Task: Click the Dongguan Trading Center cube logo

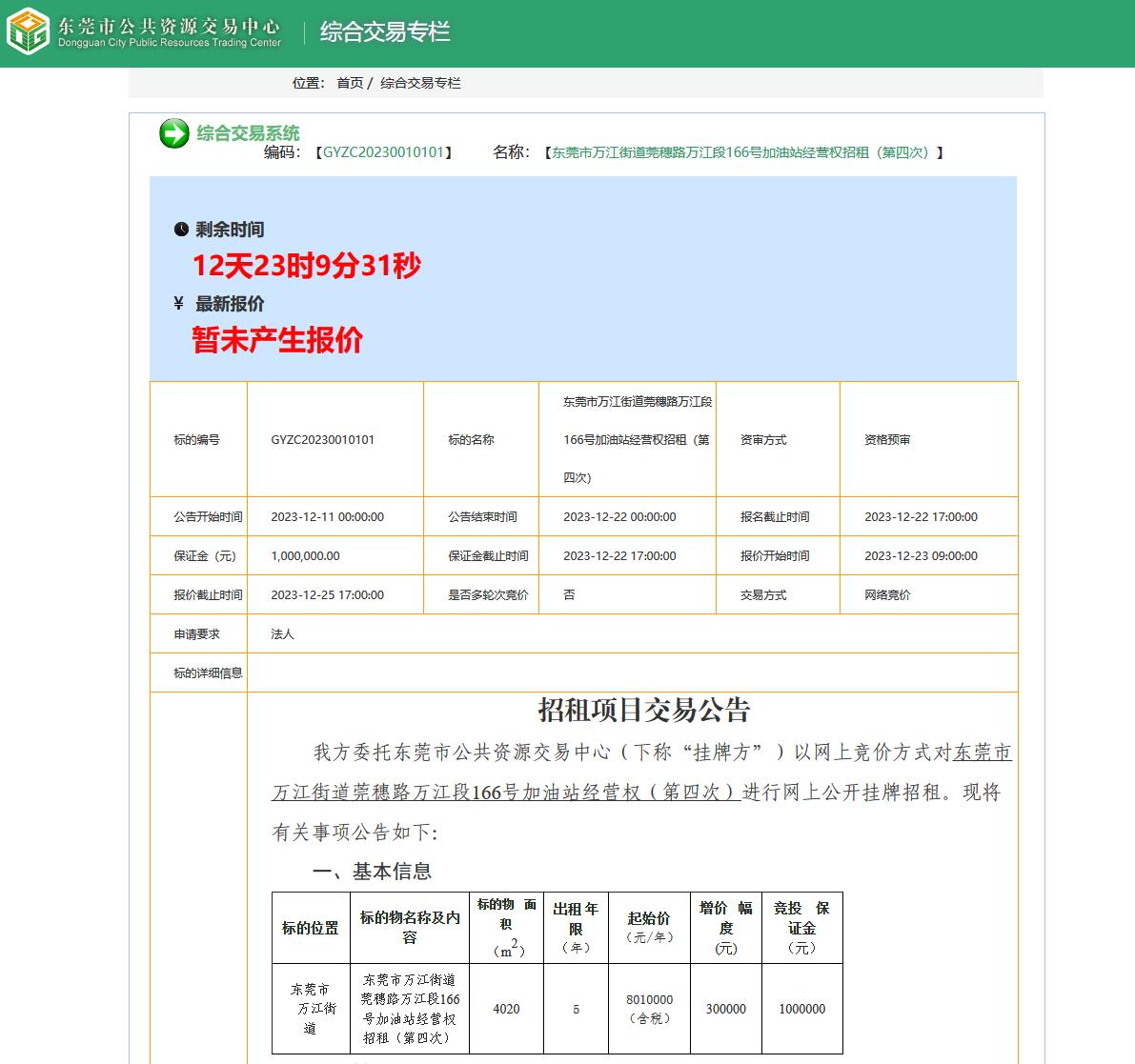Action: tap(28, 31)
